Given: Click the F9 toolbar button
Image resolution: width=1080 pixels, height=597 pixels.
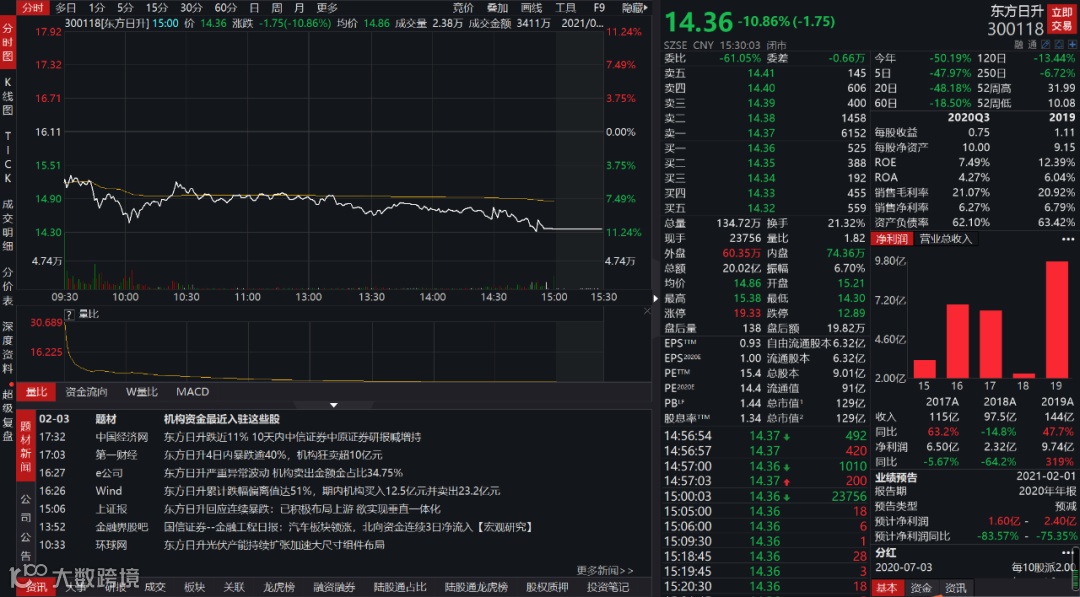Looking at the screenshot, I should (599, 8).
